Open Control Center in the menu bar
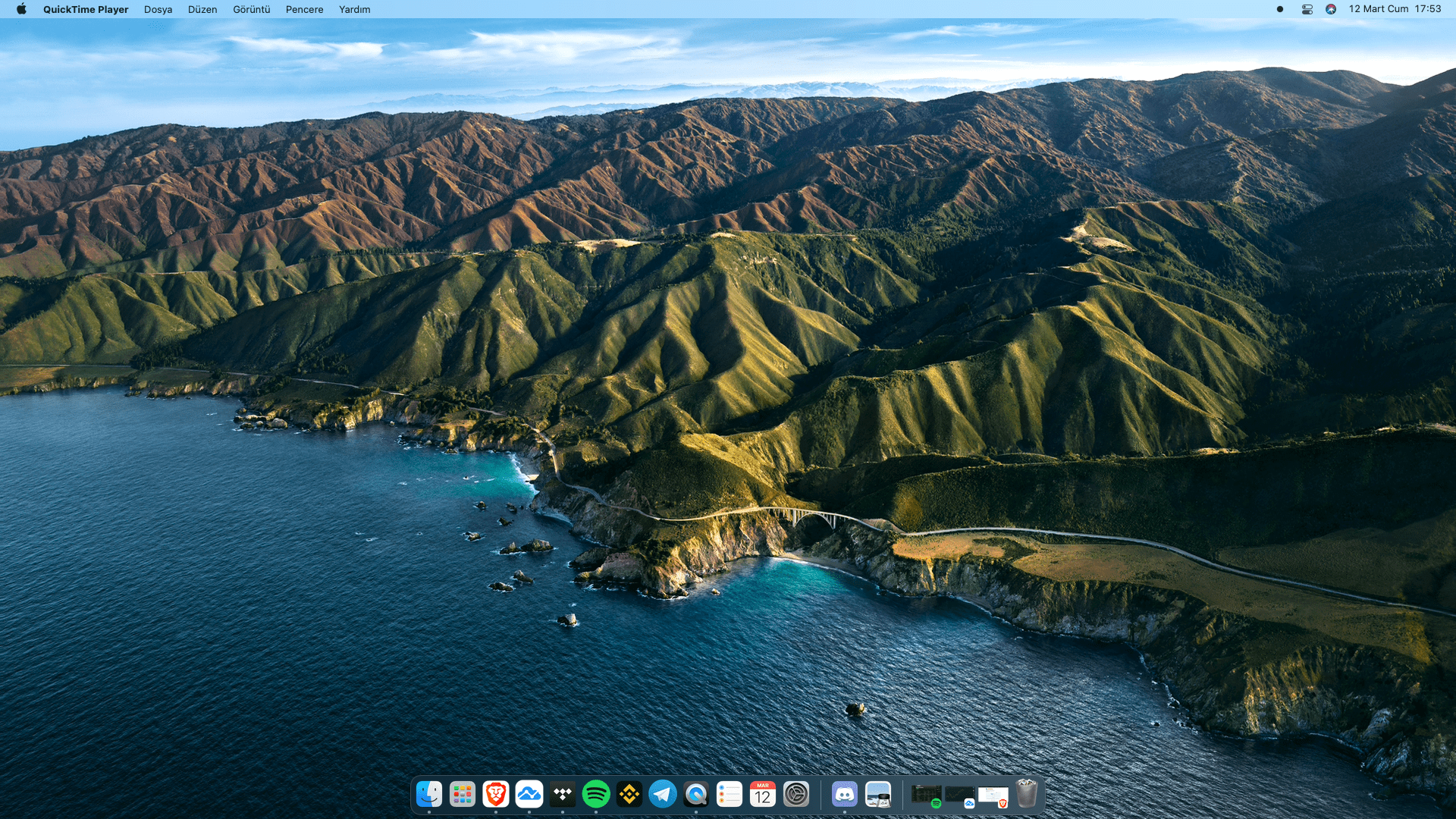The image size is (1456, 819). tap(1307, 9)
